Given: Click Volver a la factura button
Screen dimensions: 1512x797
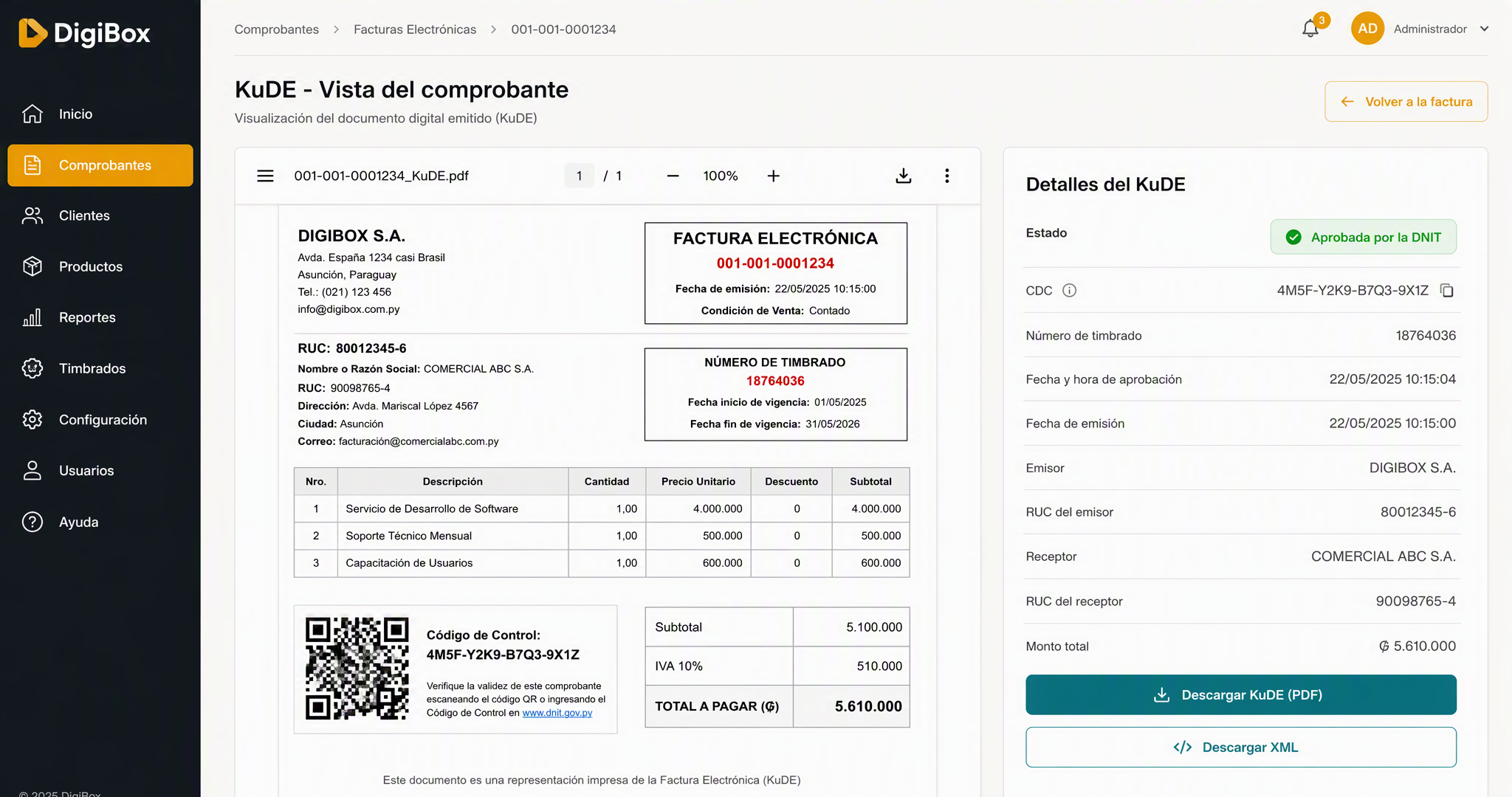Looking at the screenshot, I should (x=1406, y=102).
